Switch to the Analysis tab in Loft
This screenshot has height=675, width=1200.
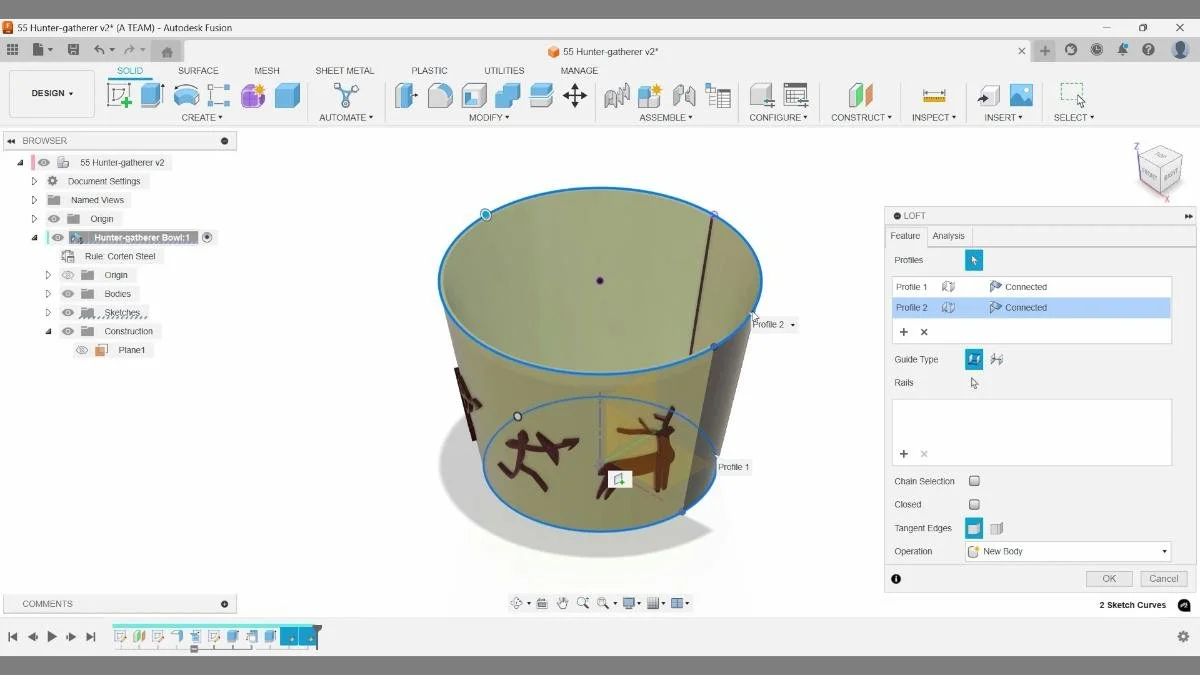click(x=948, y=236)
